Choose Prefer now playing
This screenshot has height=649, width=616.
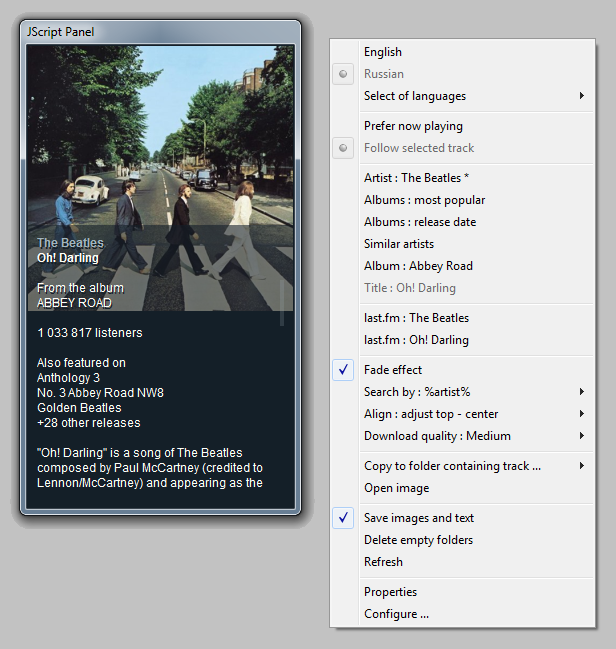pos(412,126)
